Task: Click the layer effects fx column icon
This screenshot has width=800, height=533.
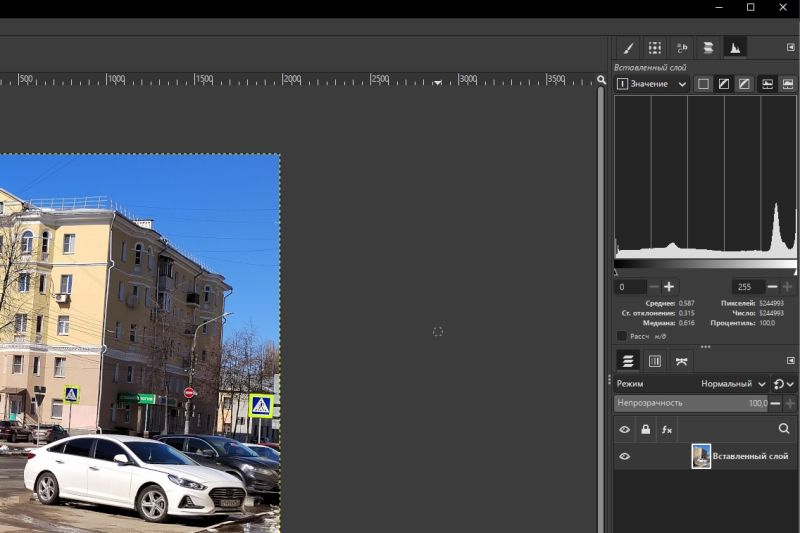Action: coord(667,429)
